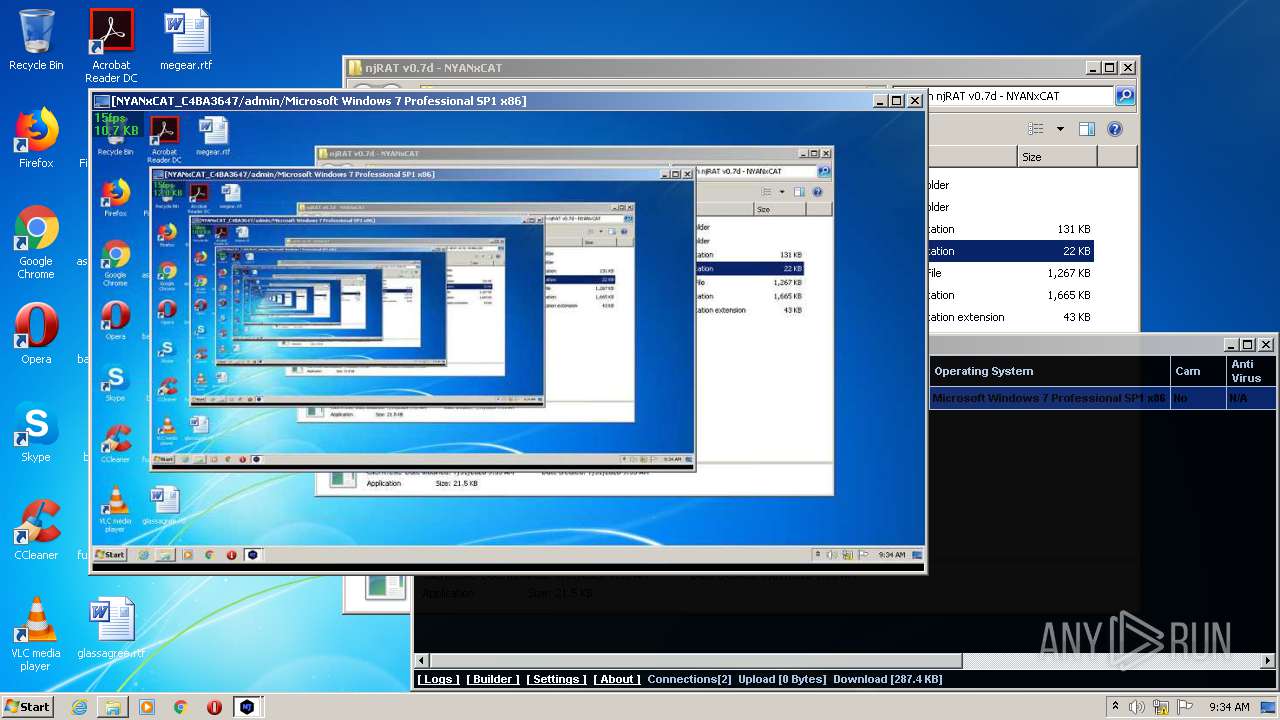Open the Start menu on the main taskbar
Image resolution: width=1280 pixels, height=720 pixels.
27,707
